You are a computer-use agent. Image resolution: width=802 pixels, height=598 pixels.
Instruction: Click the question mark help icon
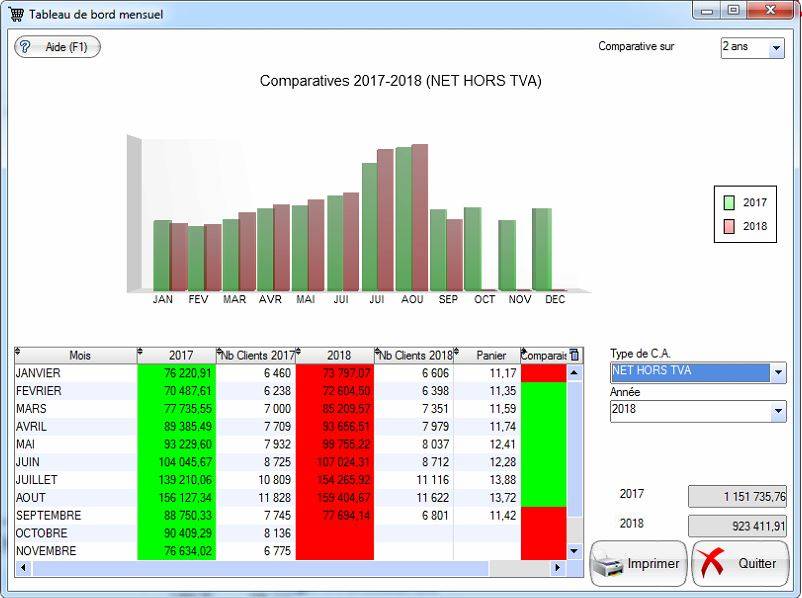pos(27,47)
